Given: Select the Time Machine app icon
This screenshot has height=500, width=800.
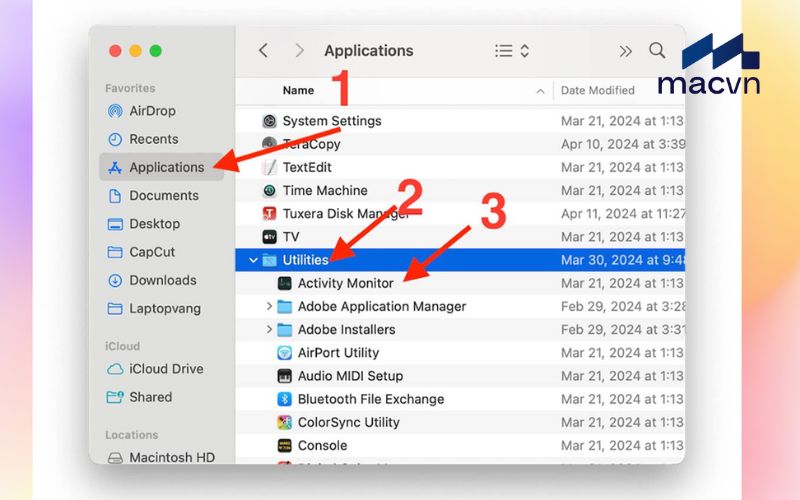Looking at the screenshot, I should click(x=269, y=190).
